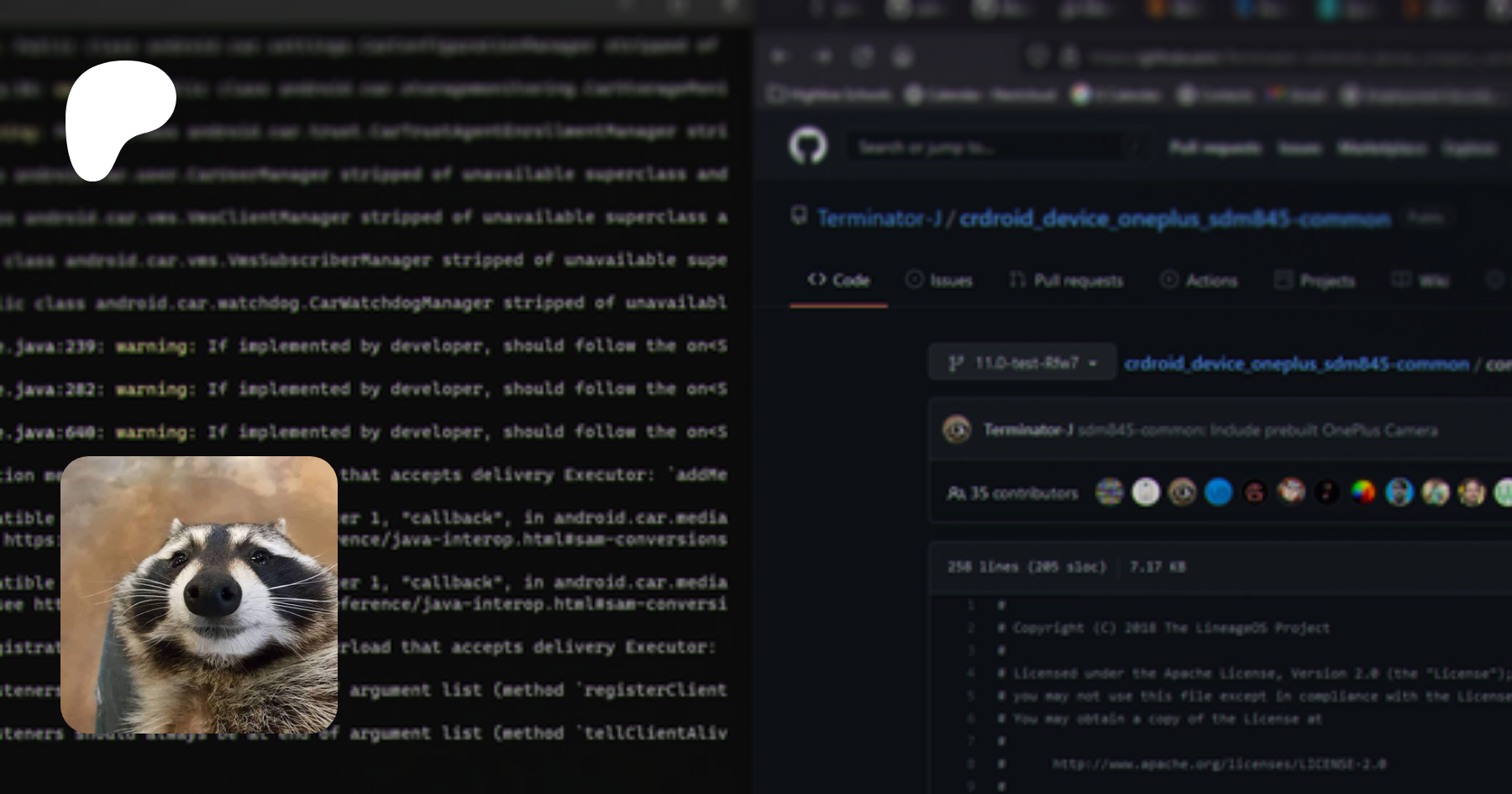The height and width of the screenshot is (794, 1512).
Task: Click the browser reload button
Action: pos(863,56)
